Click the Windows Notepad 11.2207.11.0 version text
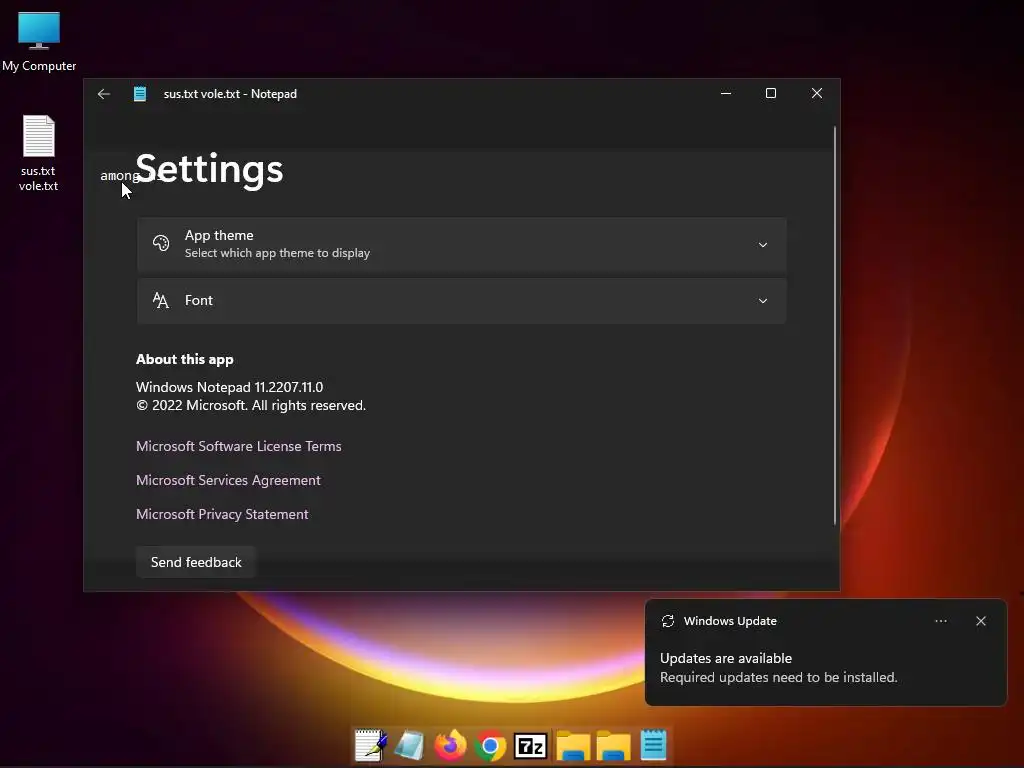This screenshot has width=1024, height=768. pyautogui.click(x=229, y=387)
